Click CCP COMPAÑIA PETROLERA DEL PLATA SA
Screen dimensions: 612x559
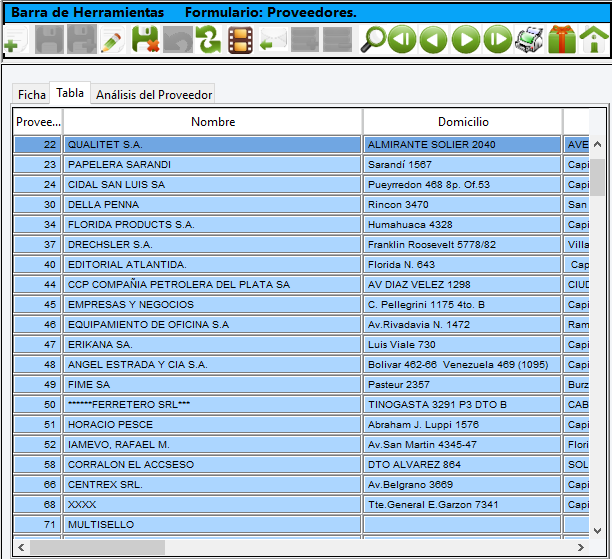(212, 284)
